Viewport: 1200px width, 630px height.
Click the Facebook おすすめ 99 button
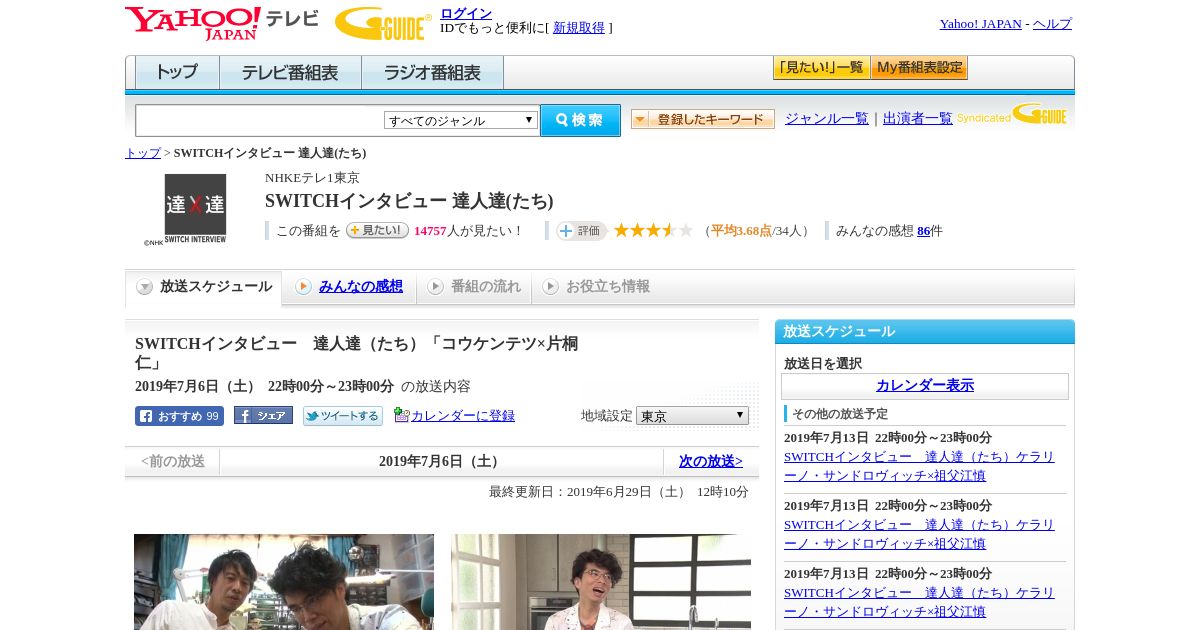tap(179, 416)
